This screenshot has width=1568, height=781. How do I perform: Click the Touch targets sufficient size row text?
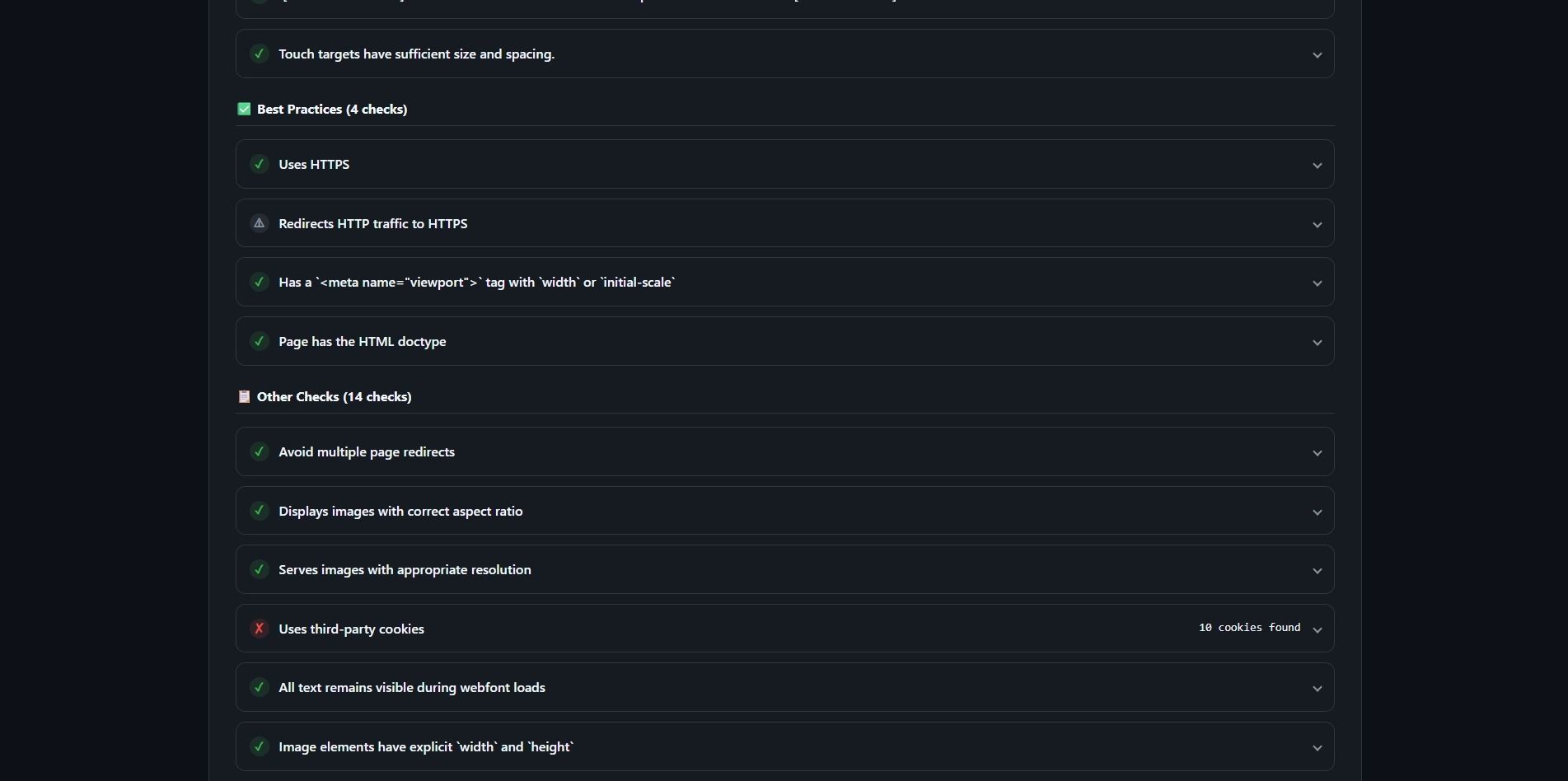[x=416, y=54]
